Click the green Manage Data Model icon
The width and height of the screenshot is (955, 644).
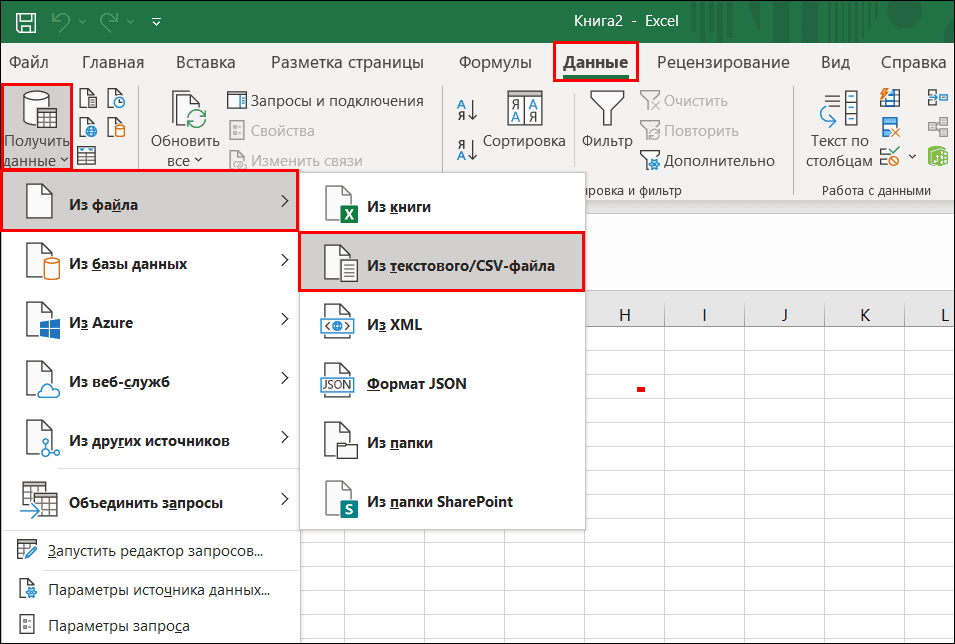coord(937,157)
